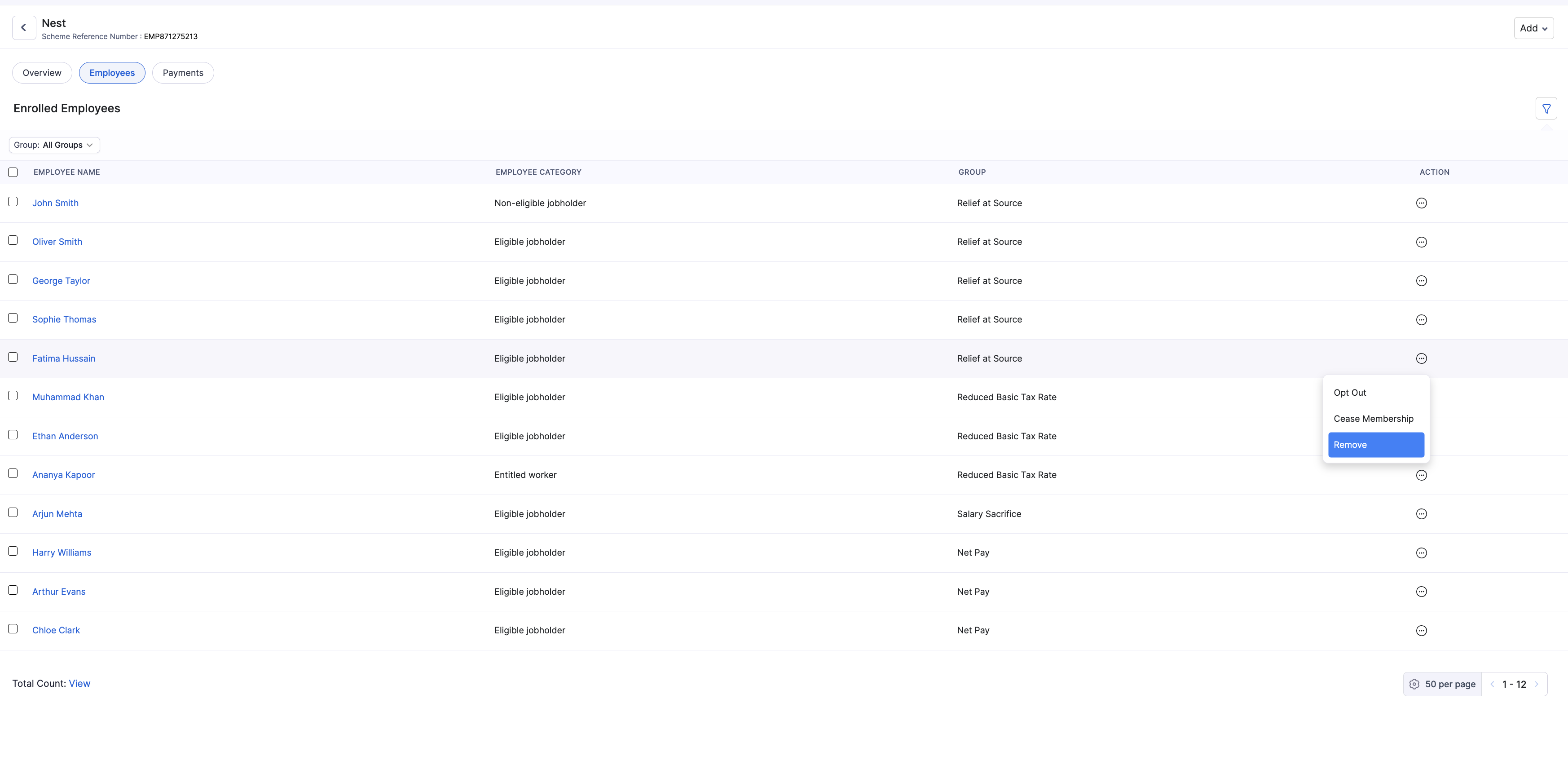The image size is (1568, 778).
Task: Click the EMPLOYEE CATEGORY column header
Action: (x=538, y=172)
